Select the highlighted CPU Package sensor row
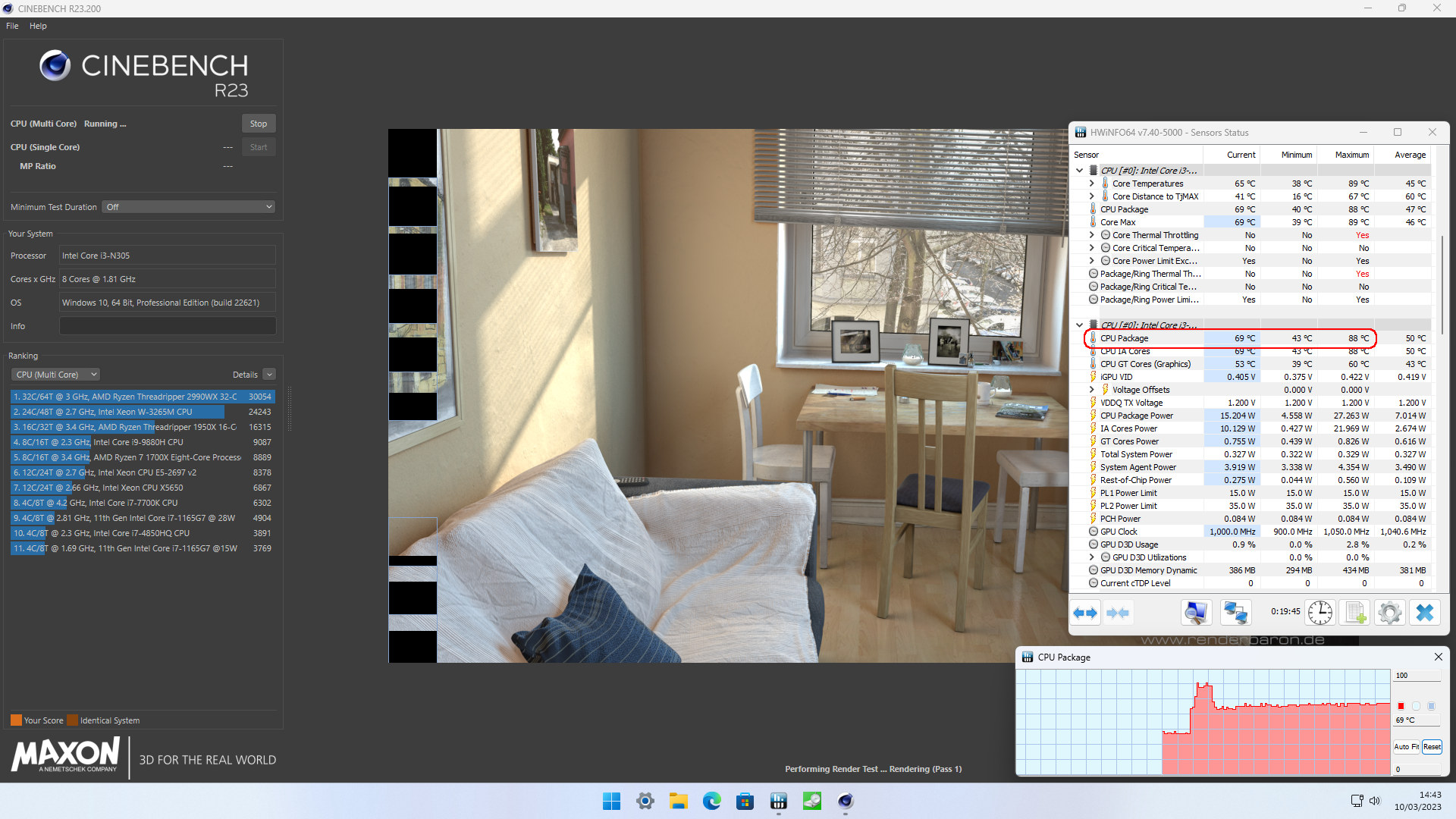This screenshot has height=819, width=1456. (x=1230, y=338)
